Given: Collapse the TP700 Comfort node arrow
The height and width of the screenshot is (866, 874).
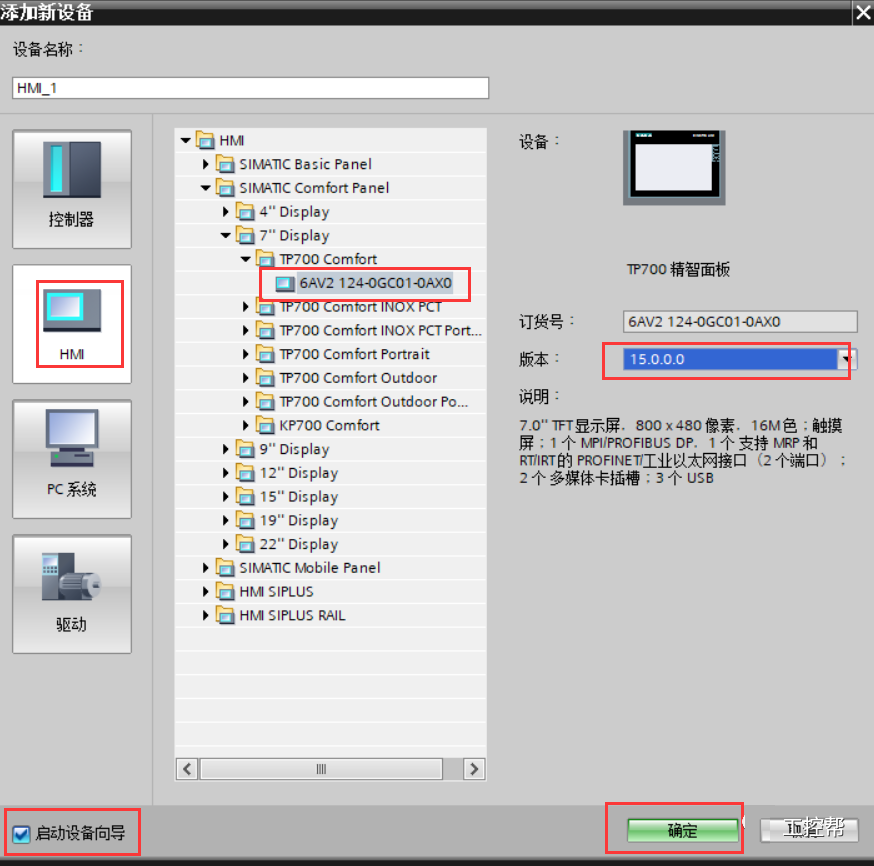Looking at the screenshot, I should point(246,259).
